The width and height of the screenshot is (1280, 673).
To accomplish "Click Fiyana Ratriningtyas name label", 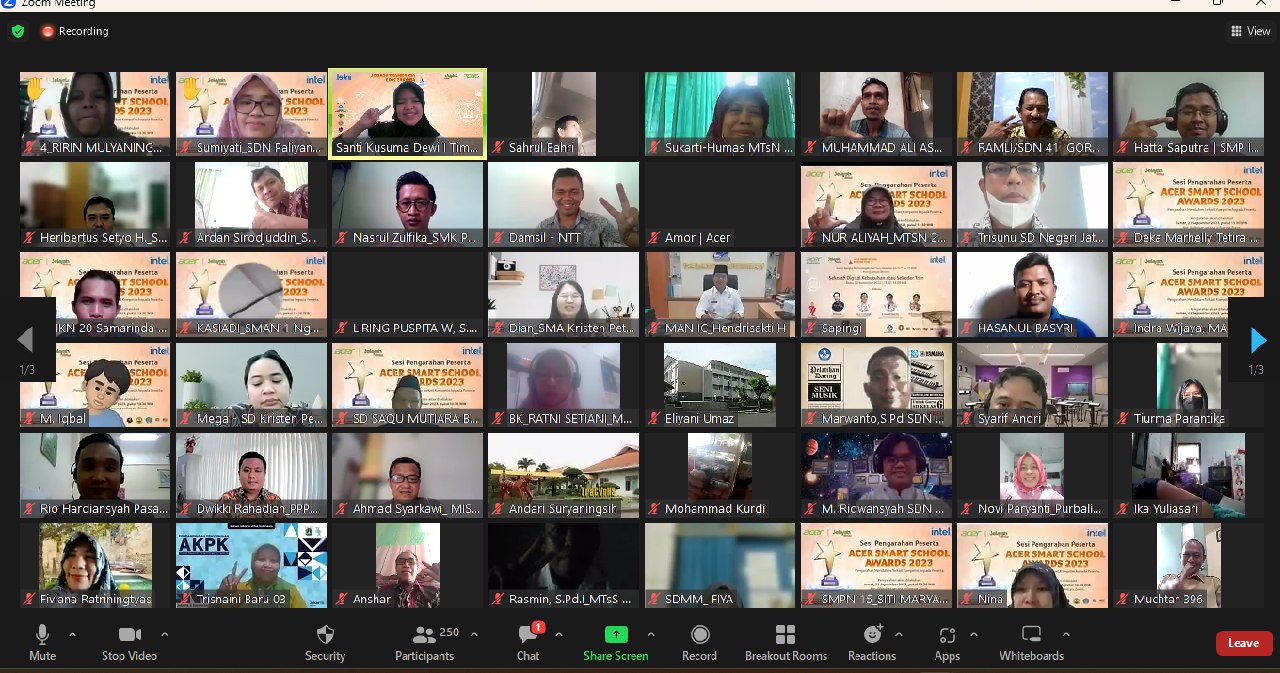I will (x=97, y=599).
